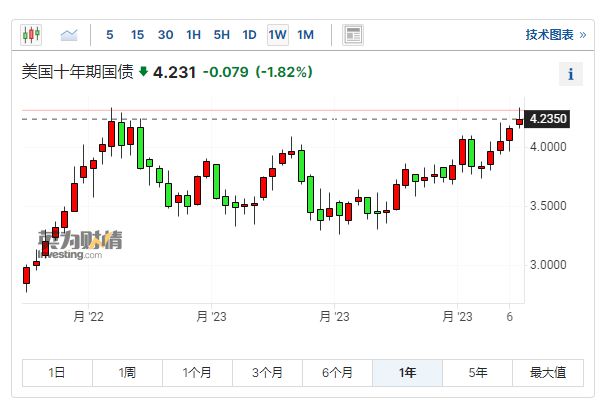Open the 技术图表 link
This screenshot has width=607, height=405.
(x=556, y=35)
